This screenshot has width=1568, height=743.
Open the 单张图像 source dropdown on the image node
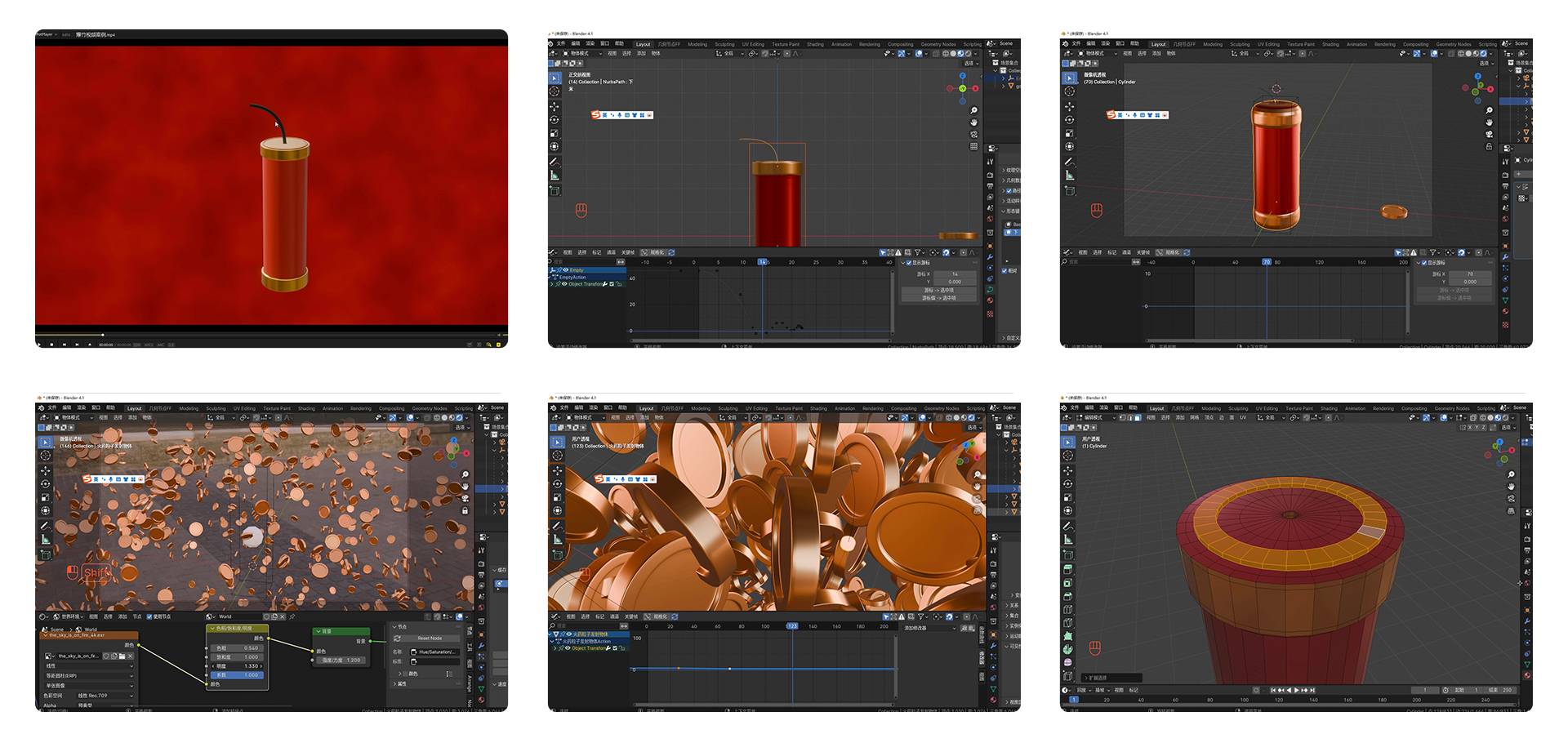[x=88, y=686]
